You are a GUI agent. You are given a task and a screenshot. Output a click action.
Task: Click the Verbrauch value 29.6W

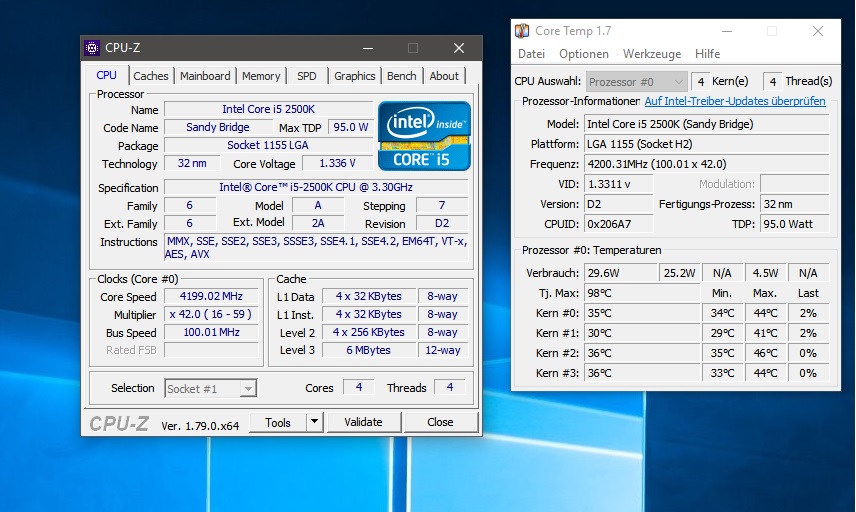pos(621,273)
